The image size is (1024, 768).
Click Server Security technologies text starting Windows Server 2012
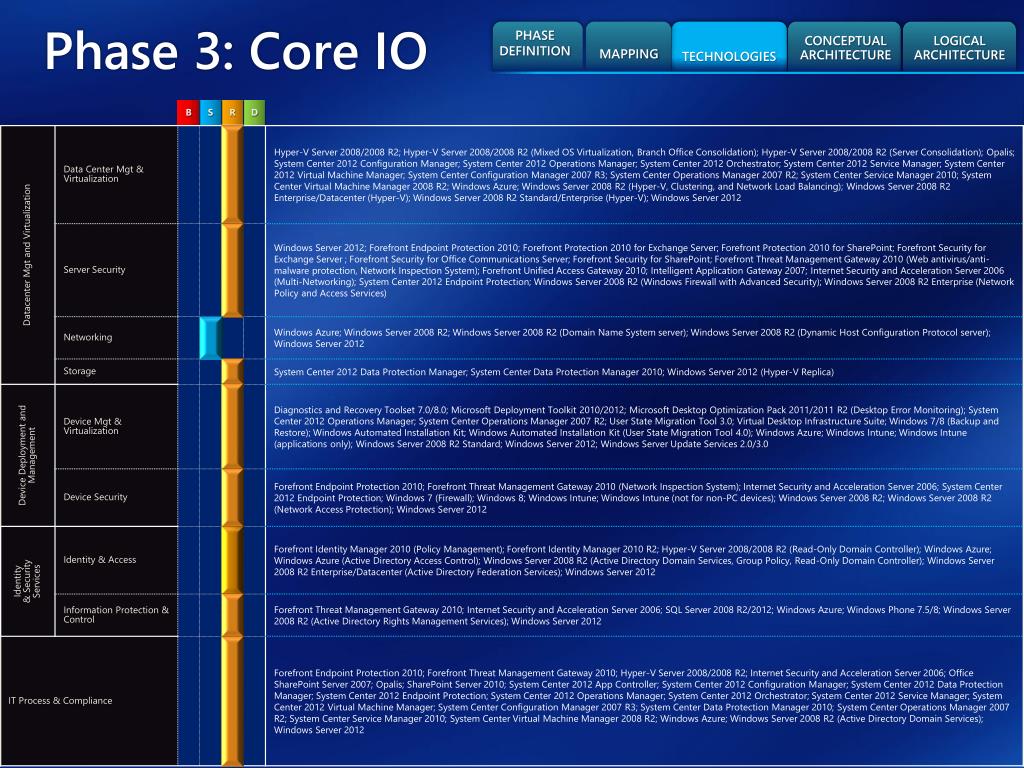[x=644, y=270]
